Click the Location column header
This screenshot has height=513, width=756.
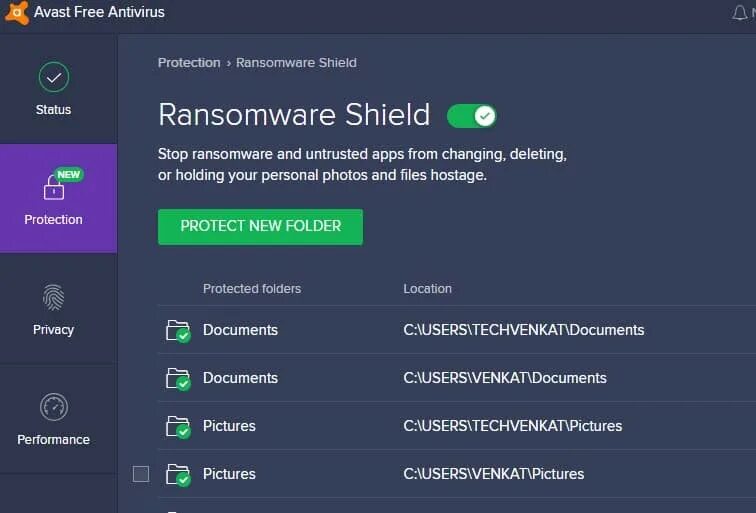click(x=427, y=288)
